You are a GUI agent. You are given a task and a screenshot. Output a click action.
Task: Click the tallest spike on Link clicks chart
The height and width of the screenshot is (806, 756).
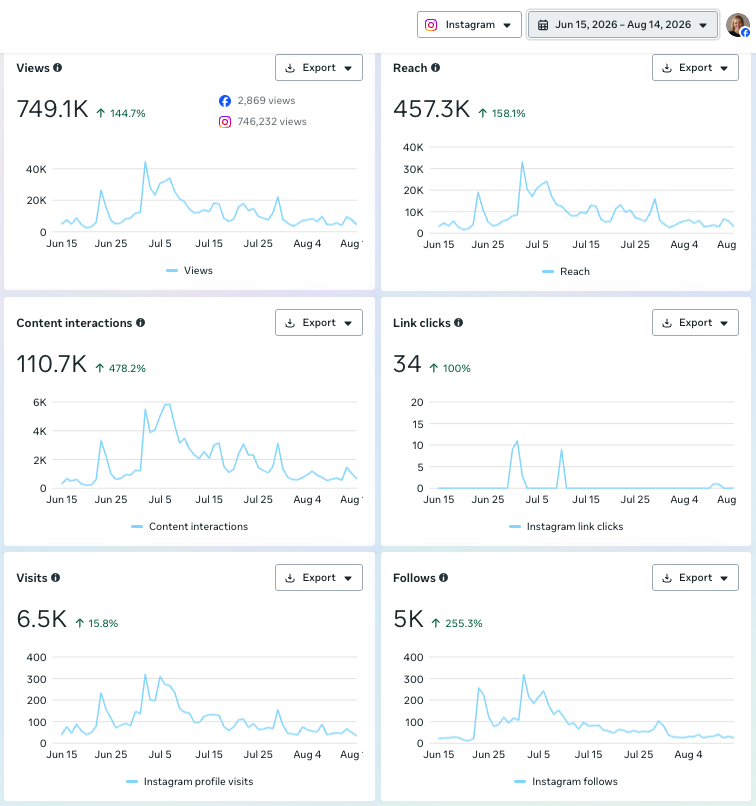(517, 442)
